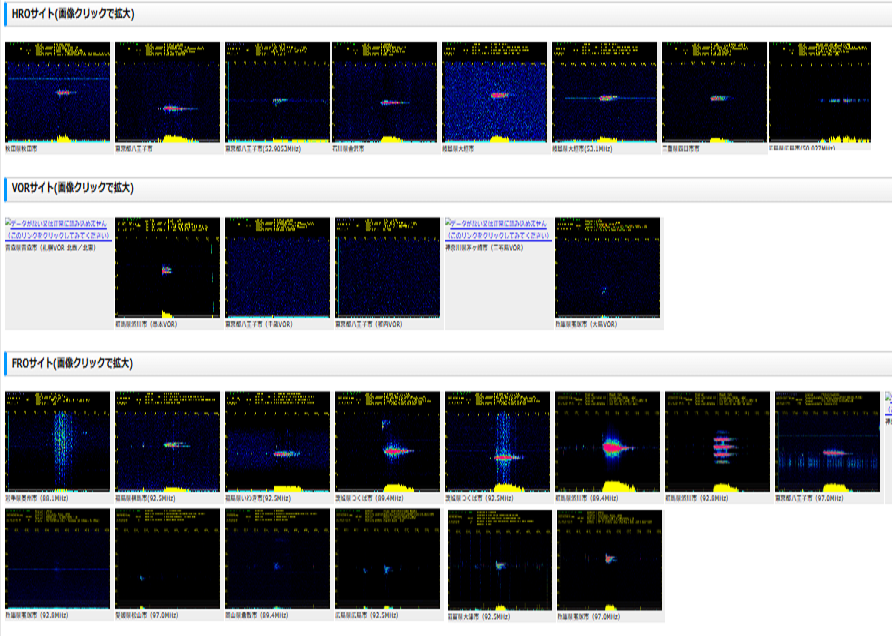The width and height of the screenshot is (892, 636).
Task: Enlarge the Kurashiki (岡山県) 89.4MHz thumbnail
Action: (277, 558)
